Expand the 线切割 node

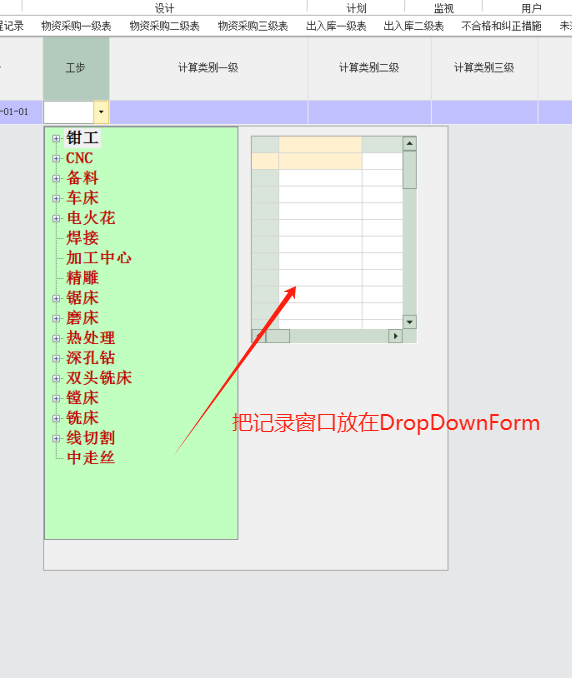click(x=56, y=438)
